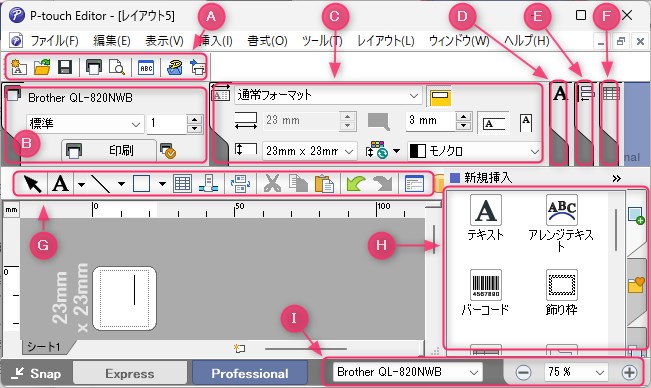Viewport: 651px width, 388px height.
Task: Click the align objects icon in draw toolbar
Action: point(208,183)
